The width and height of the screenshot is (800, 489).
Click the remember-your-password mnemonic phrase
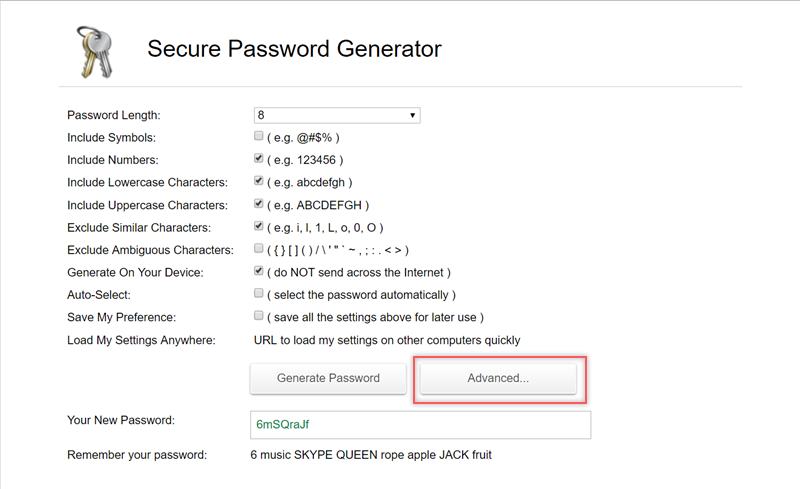click(x=370, y=455)
